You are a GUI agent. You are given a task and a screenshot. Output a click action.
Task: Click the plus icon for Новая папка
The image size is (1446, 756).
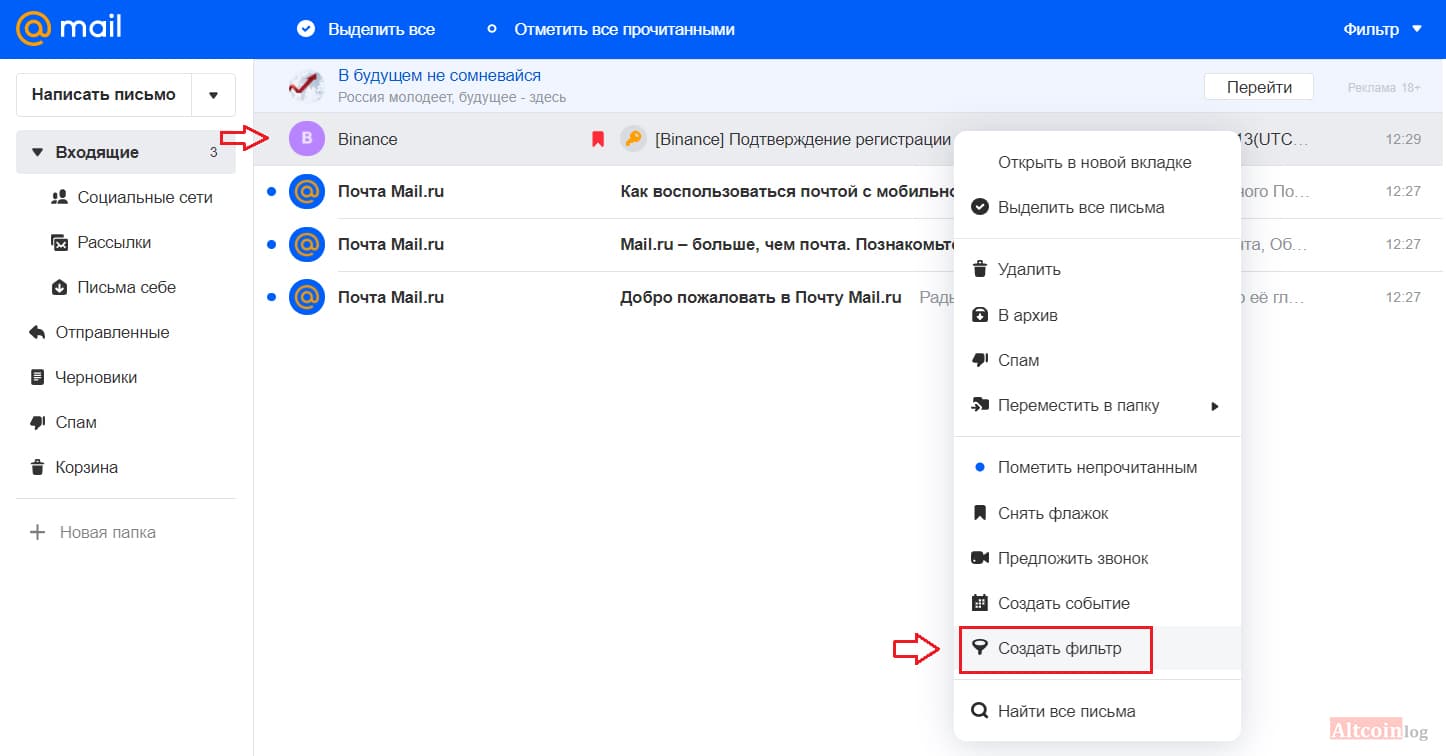tap(38, 532)
